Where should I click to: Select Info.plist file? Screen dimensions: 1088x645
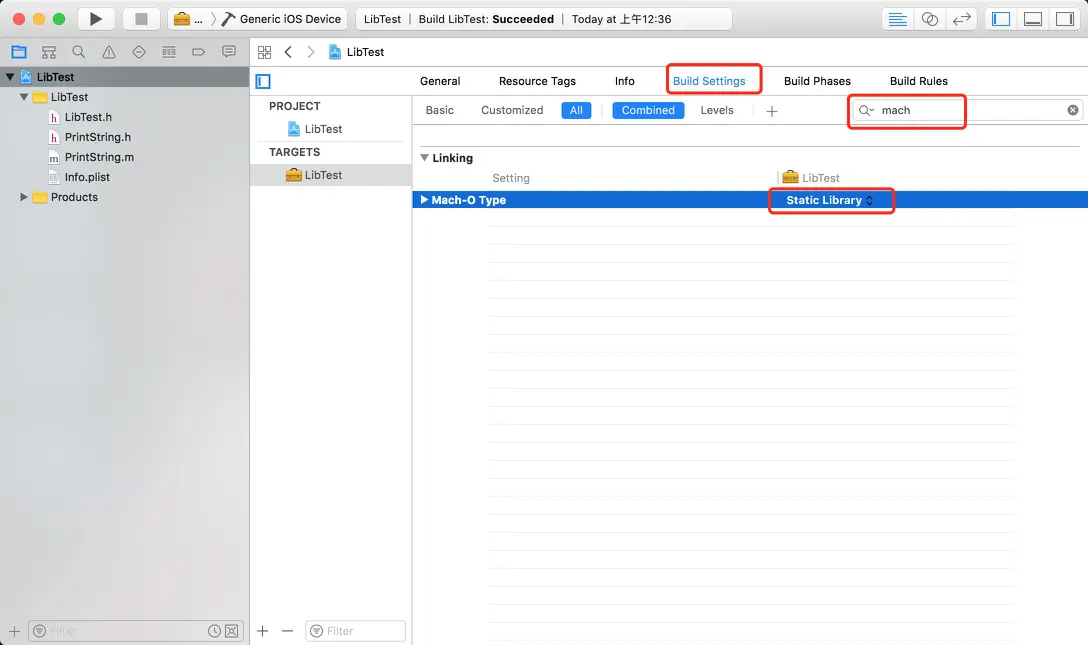coord(87,178)
